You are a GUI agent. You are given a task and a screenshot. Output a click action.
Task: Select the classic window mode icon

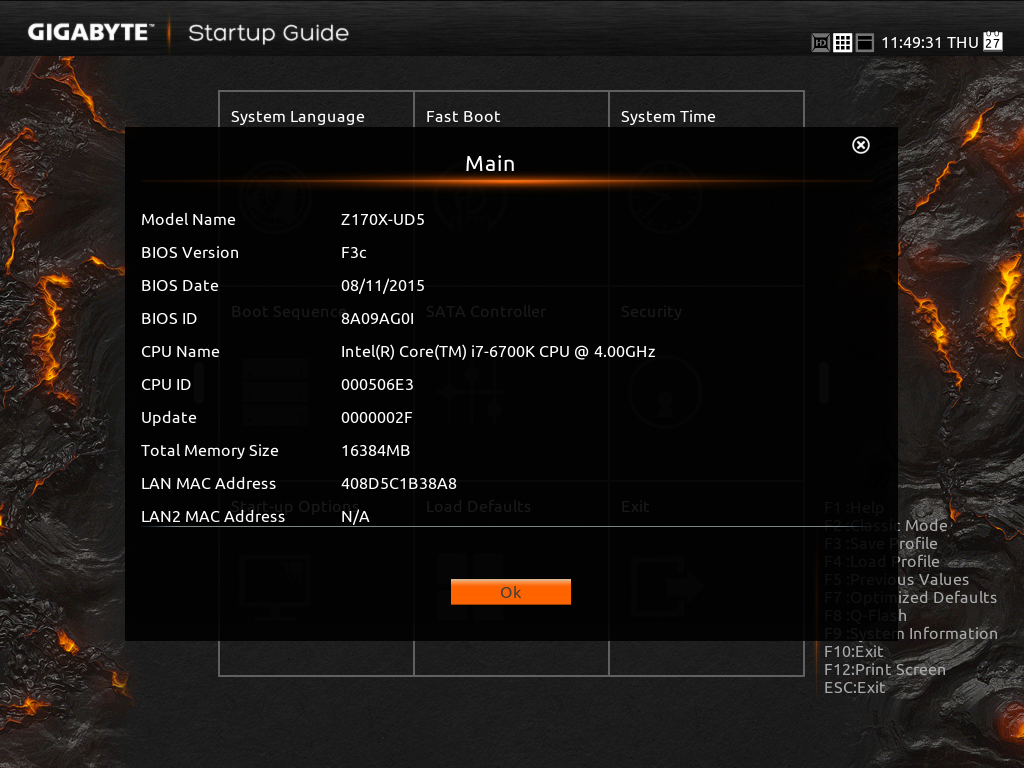(x=865, y=43)
